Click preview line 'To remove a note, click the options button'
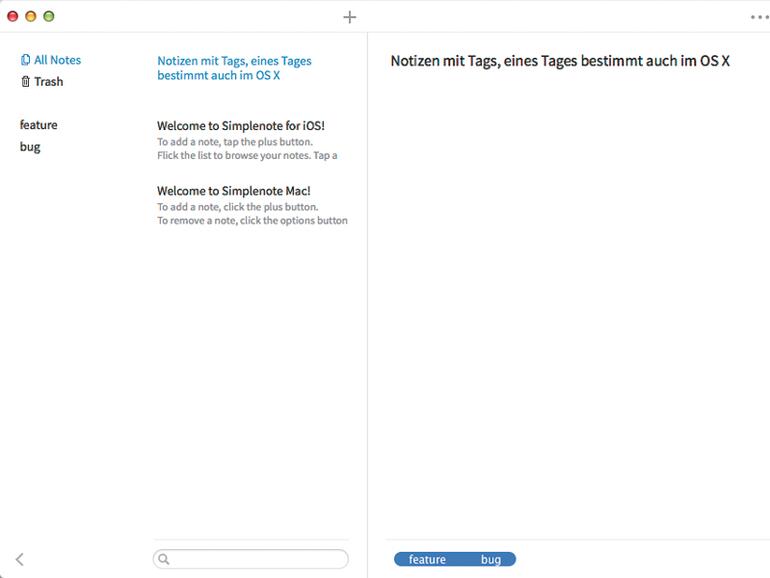The image size is (770, 578). (252, 220)
